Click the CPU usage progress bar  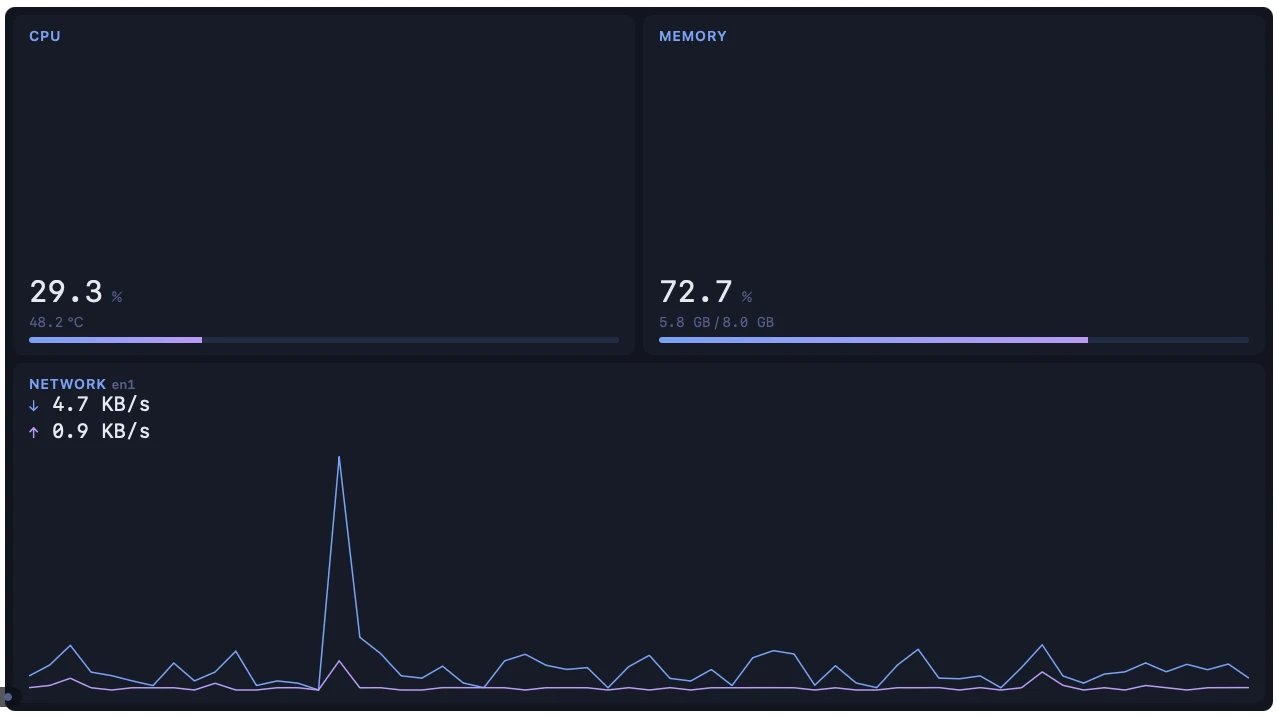[324, 340]
